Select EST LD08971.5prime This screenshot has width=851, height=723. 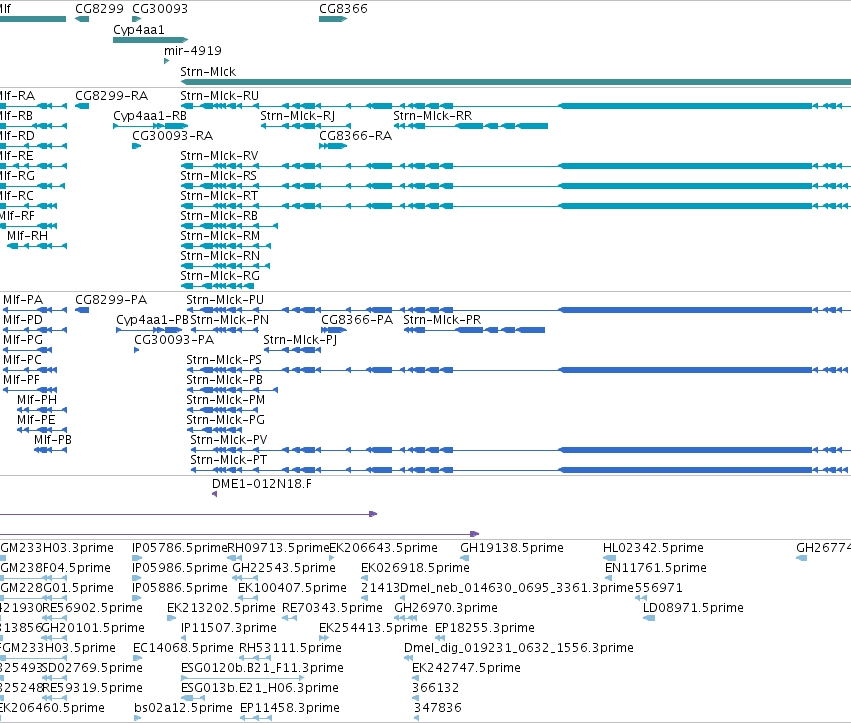[693, 608]
